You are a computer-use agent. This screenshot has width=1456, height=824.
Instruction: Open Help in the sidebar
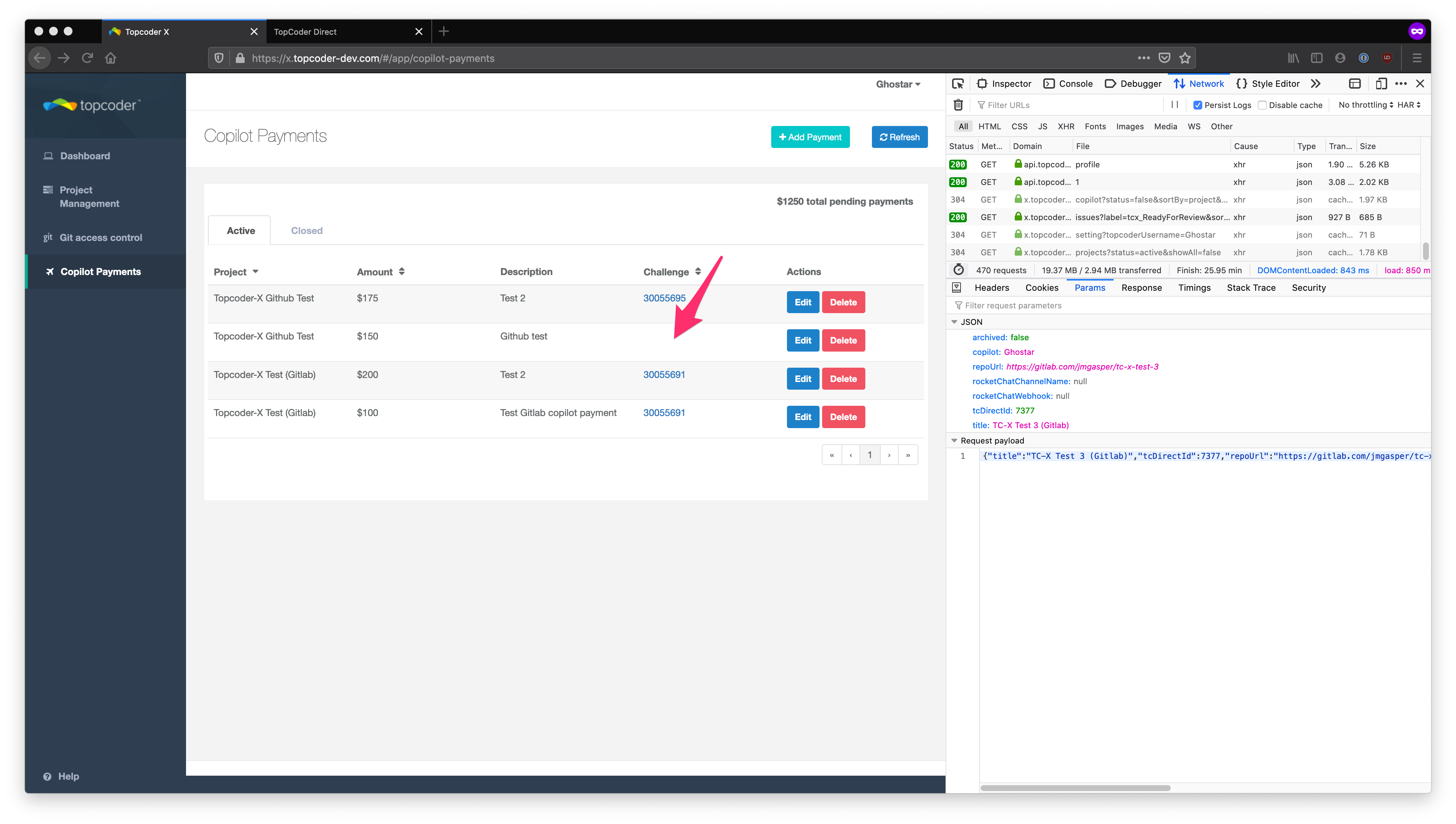pyautogui.click(x=61, y=776)
